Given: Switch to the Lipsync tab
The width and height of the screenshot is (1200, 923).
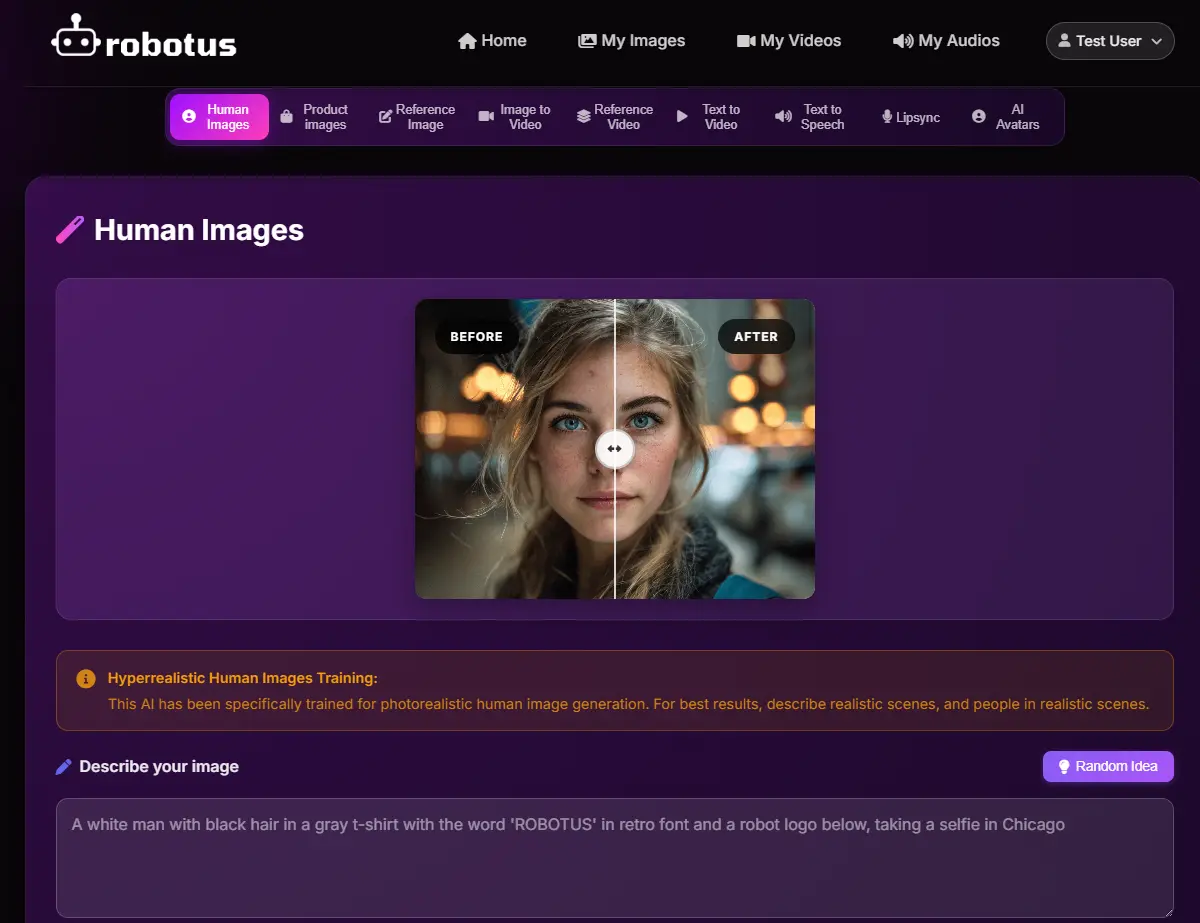Looking at the screenshot, I should click(x=910, y=117).
